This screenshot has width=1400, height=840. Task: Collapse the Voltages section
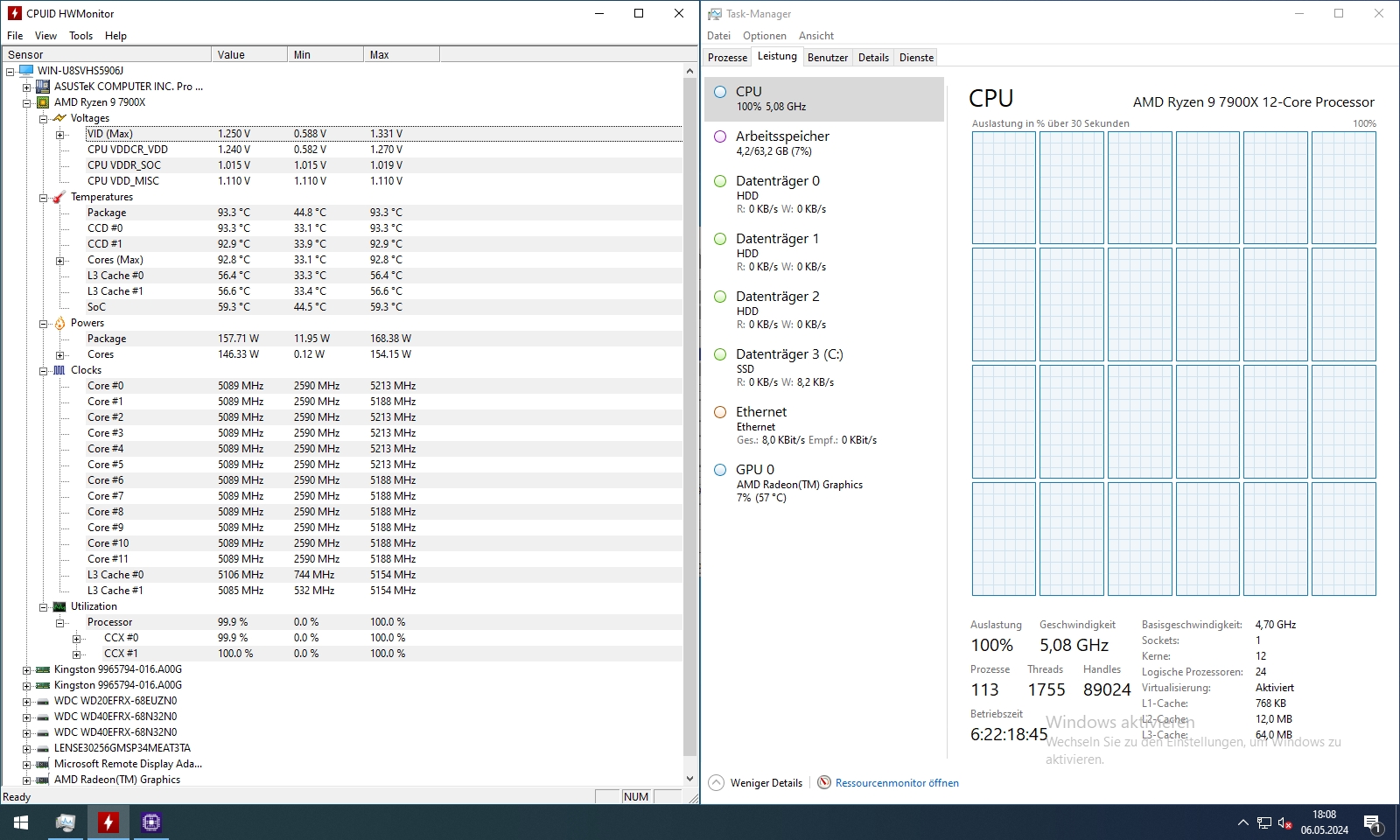44,118
